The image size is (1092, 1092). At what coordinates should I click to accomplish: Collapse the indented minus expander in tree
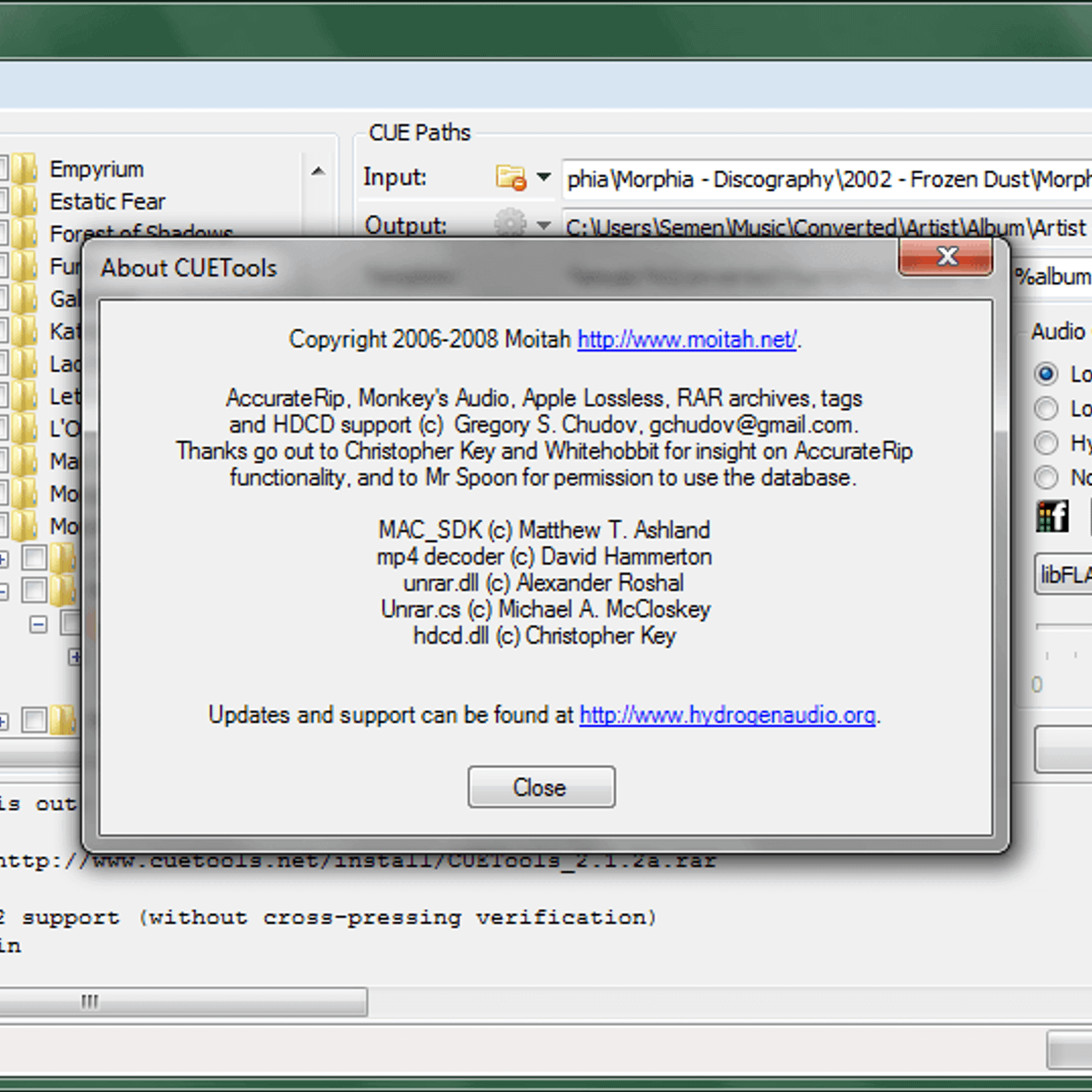38,624
